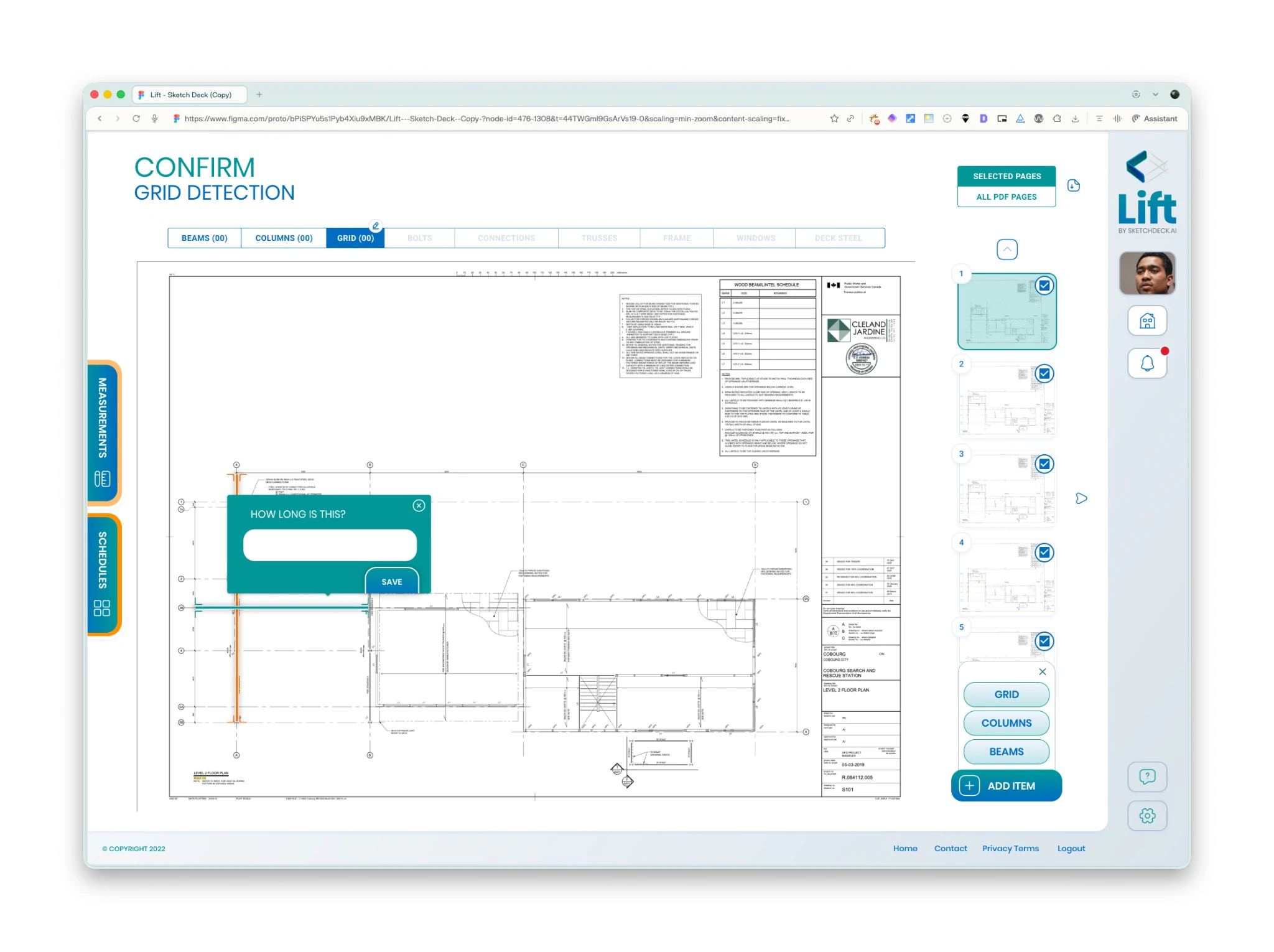The image size is (1274, 952).
Task: Open the Assistant in browser toolbar
Action: (1154, 118)
